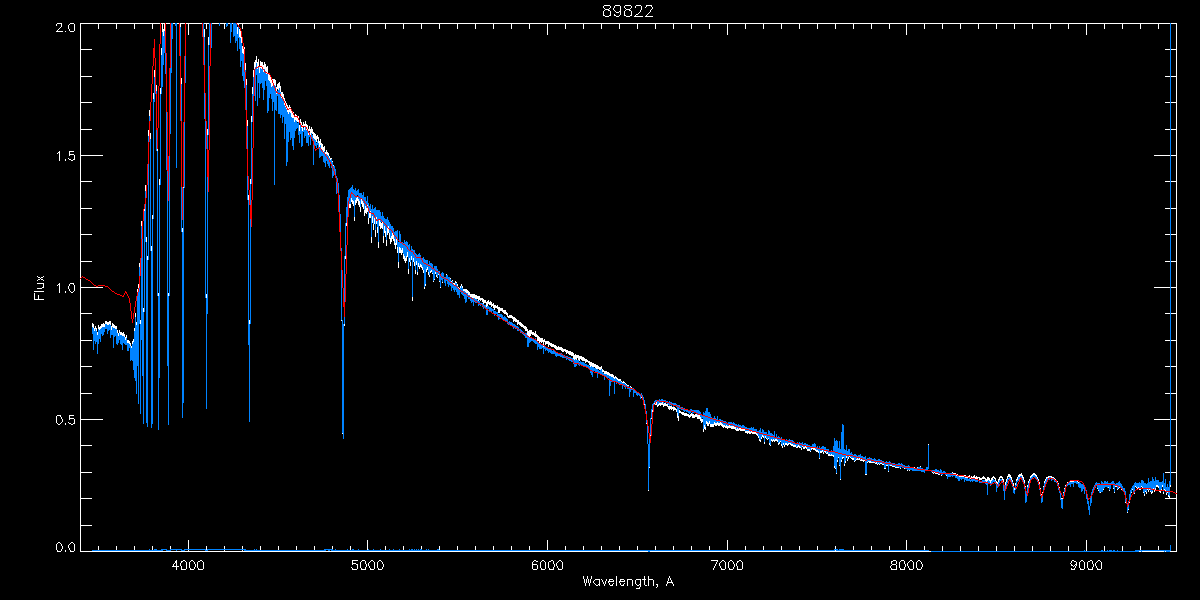Screen dimensions: 1200x600
Task: Click the narrow emission spike near 8100
Action: click(x=928, y=455)
